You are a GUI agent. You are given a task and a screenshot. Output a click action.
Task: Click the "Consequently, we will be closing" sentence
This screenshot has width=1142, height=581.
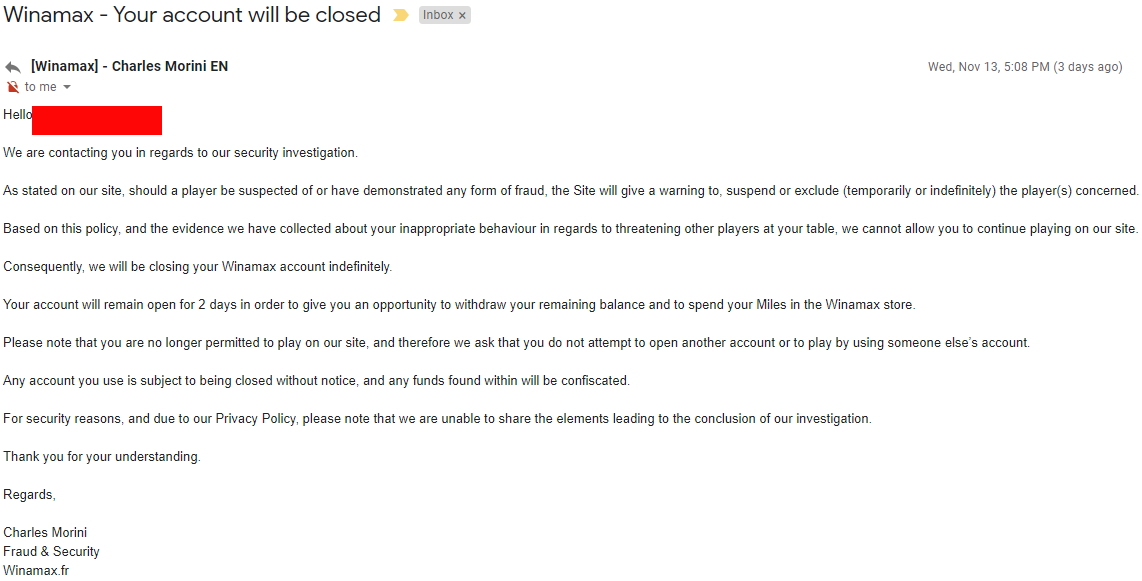coord(197,267)
